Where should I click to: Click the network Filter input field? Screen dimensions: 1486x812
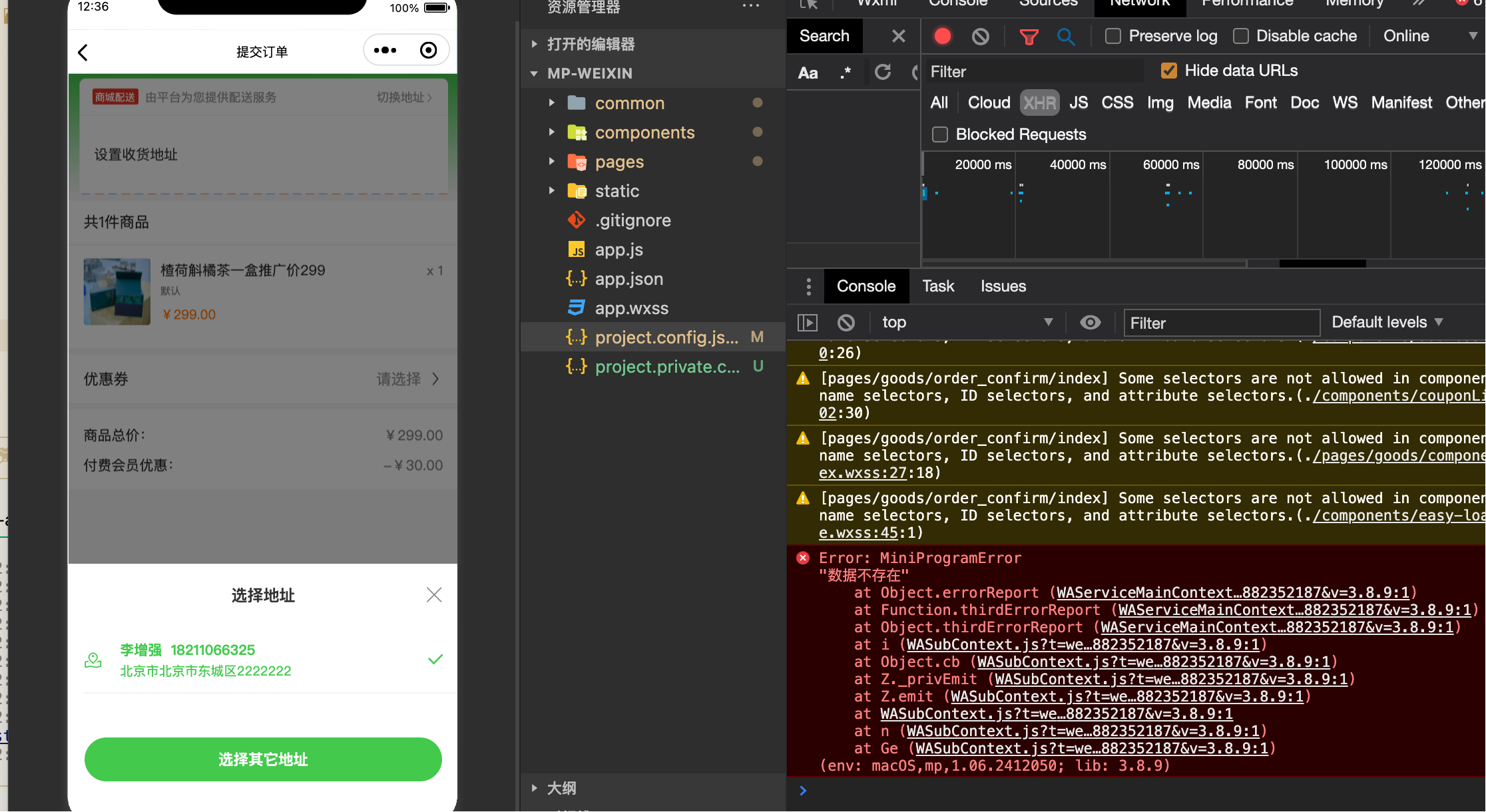pos(1035,71)
